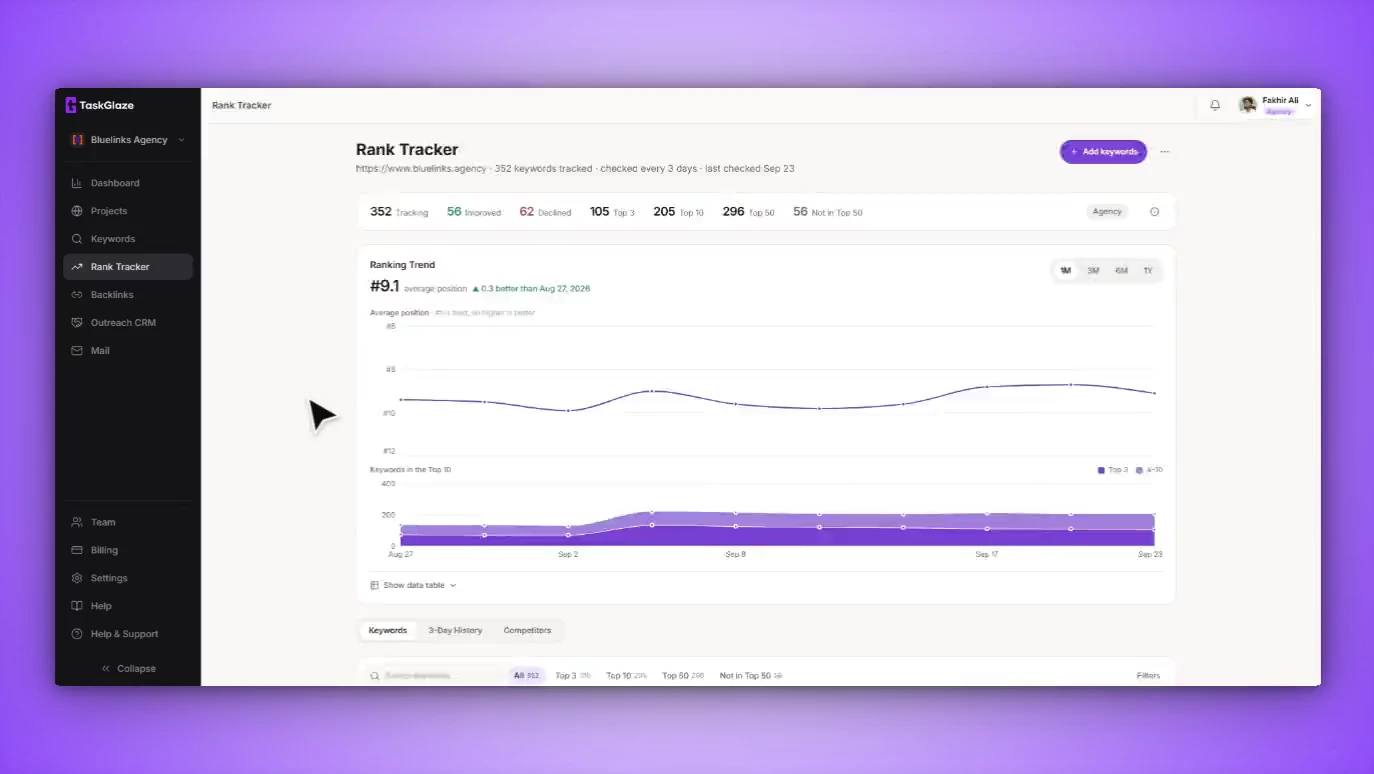1374x774 pixels.
Task: Open Billing via its card icon
Action: 77,550
